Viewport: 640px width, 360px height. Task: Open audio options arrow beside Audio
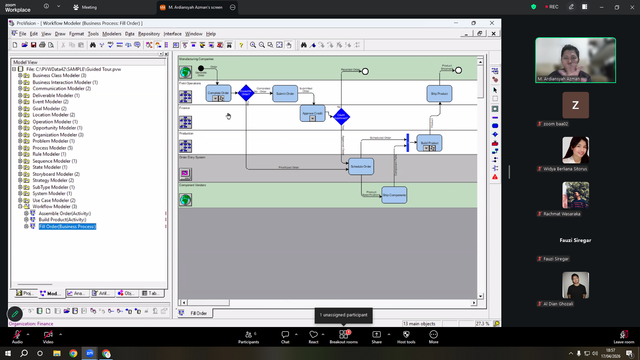tap(28, 334)
